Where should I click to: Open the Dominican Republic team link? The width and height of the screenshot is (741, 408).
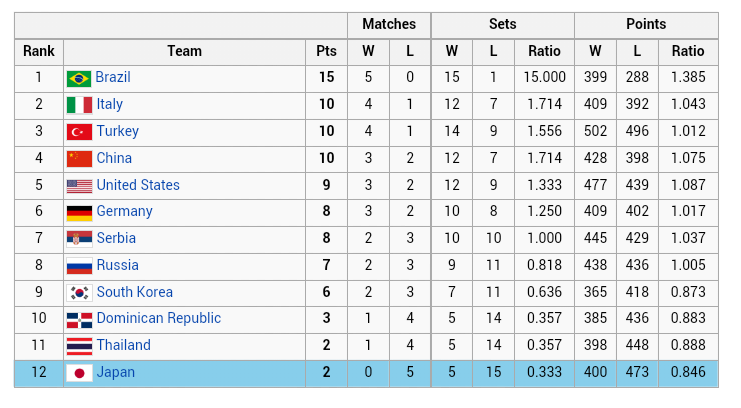pos(158,318)
